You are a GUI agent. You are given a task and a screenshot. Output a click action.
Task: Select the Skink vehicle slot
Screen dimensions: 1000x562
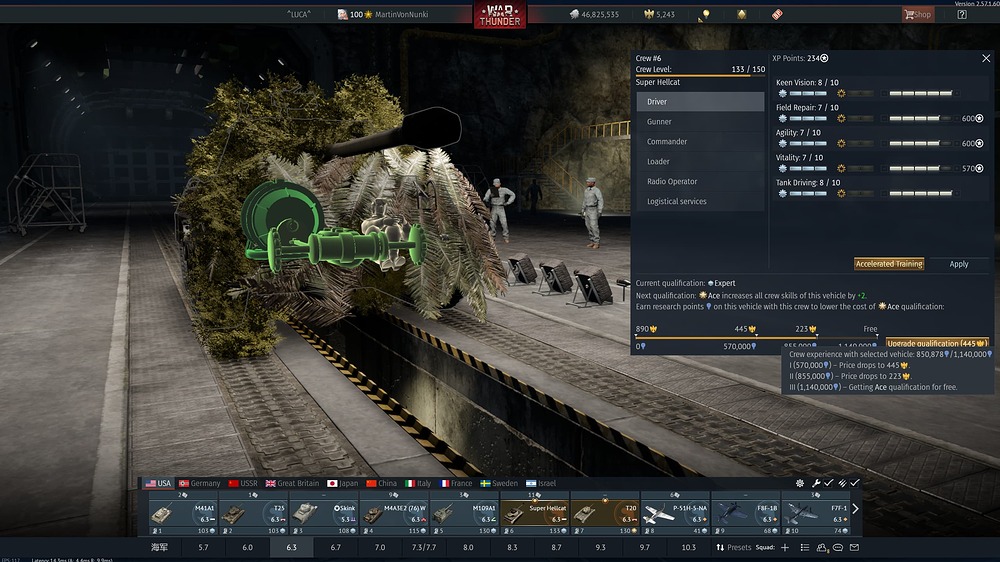click(324, 515)
